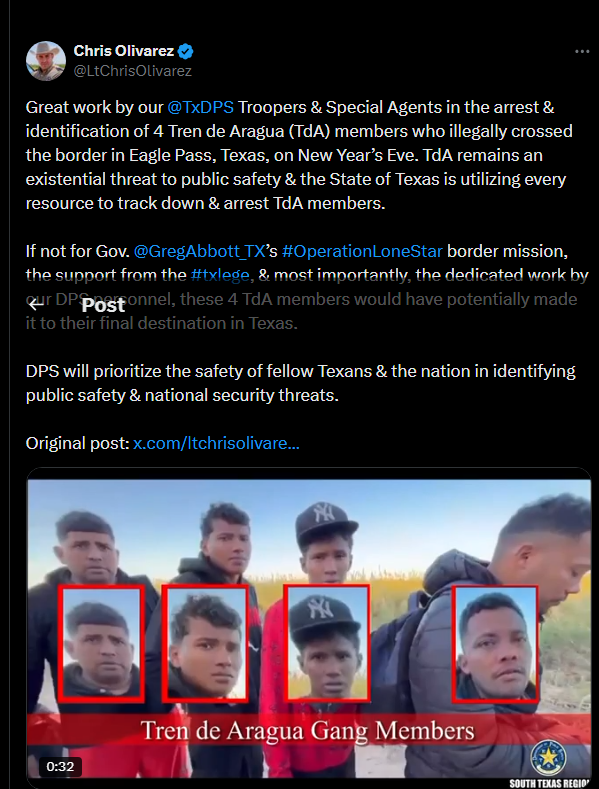Click the first red-framed face inset

coord(101,644)
